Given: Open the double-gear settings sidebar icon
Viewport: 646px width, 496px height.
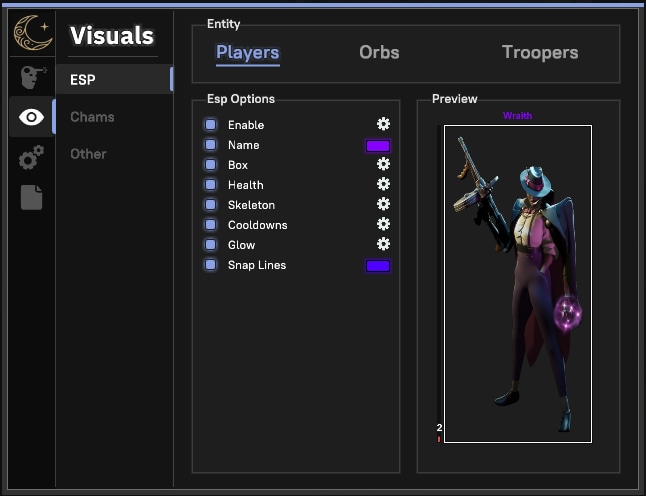Looking at the screenshot, I should (x=31, y=157).
